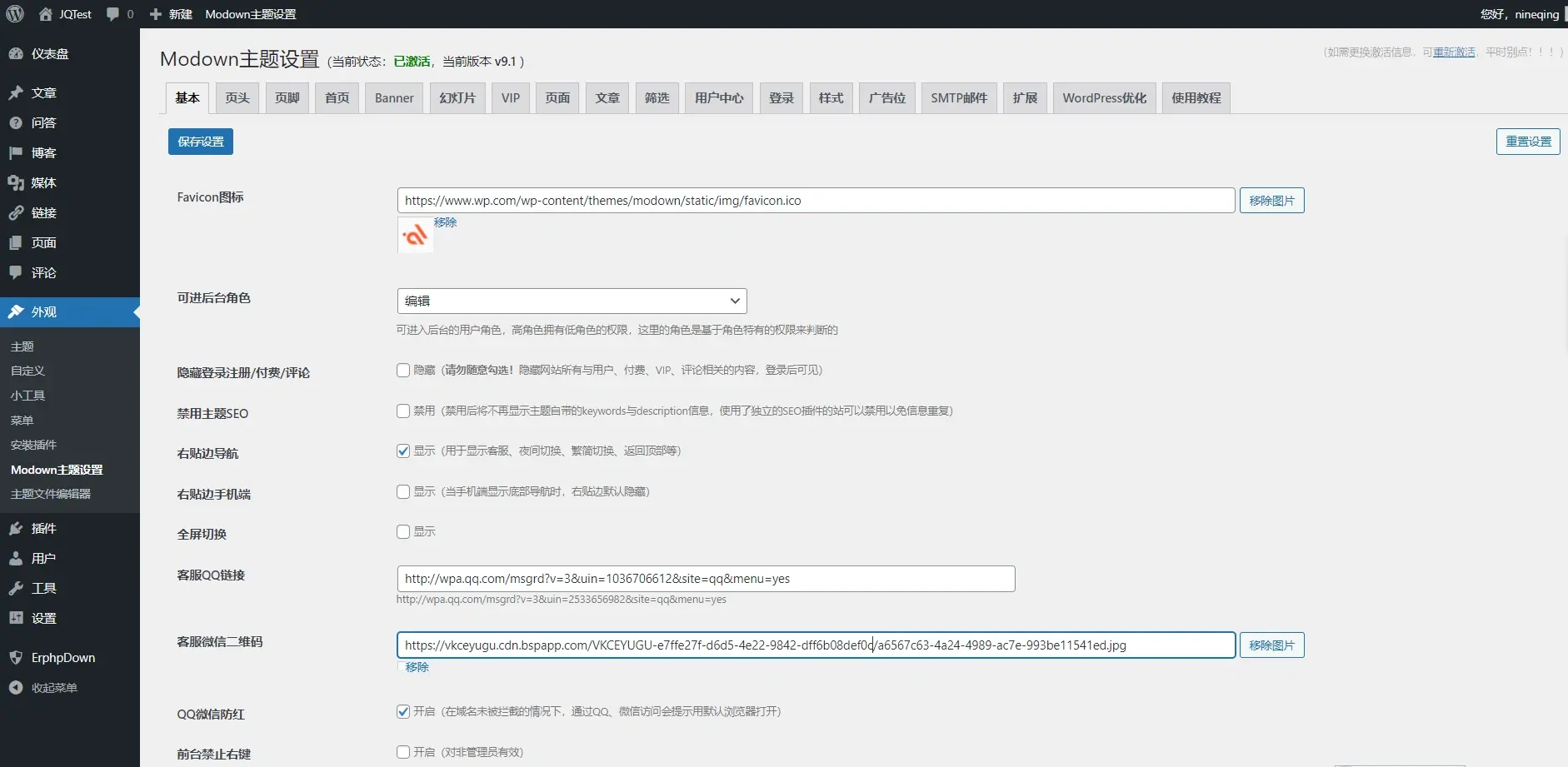Click the favicon preview thumbnail
This screenshot has width=1568, height=767.
tap(415, 235)
